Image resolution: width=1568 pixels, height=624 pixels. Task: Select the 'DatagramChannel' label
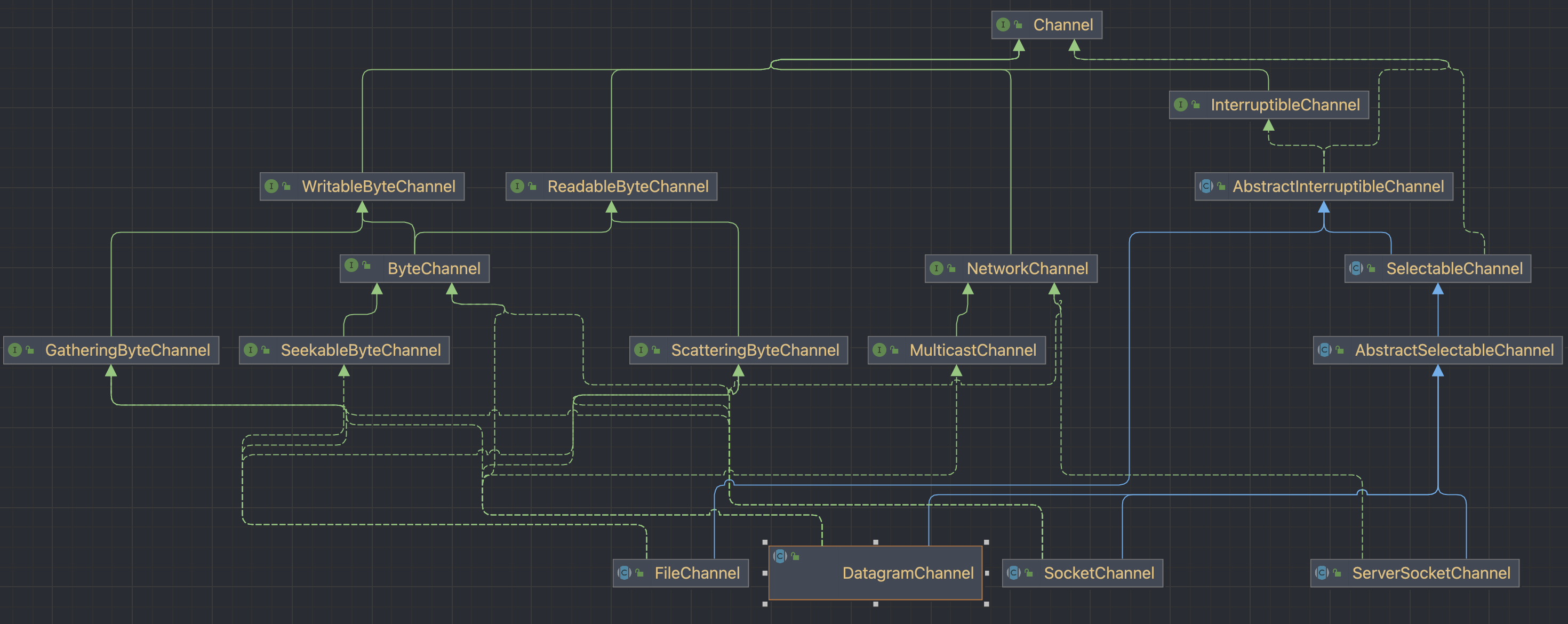908,573
